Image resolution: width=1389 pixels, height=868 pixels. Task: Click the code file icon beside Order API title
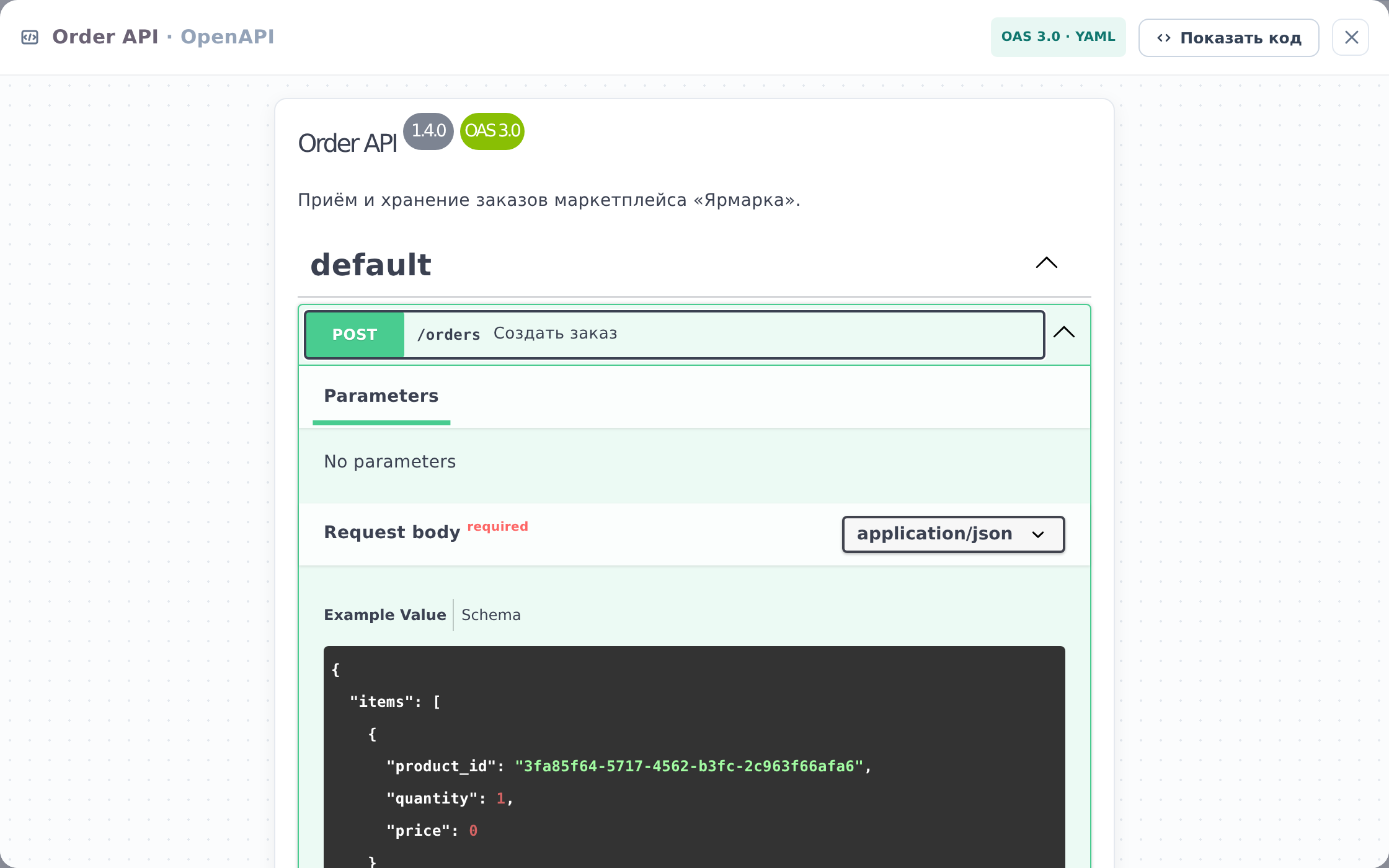click(x=30, y=37)
